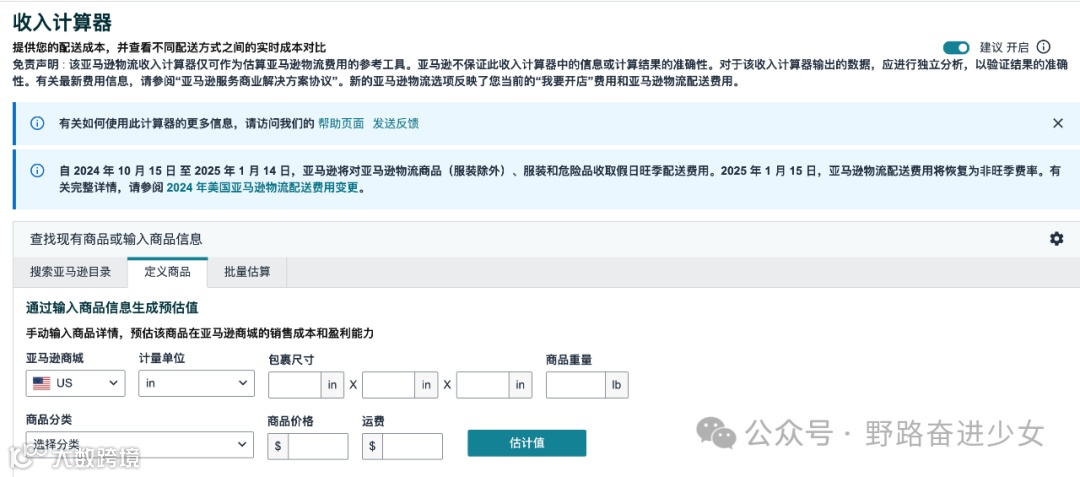This screenshot has width=1080, height=477.
Task: Click the settings gear icon
Action: tap(1056, 239)
